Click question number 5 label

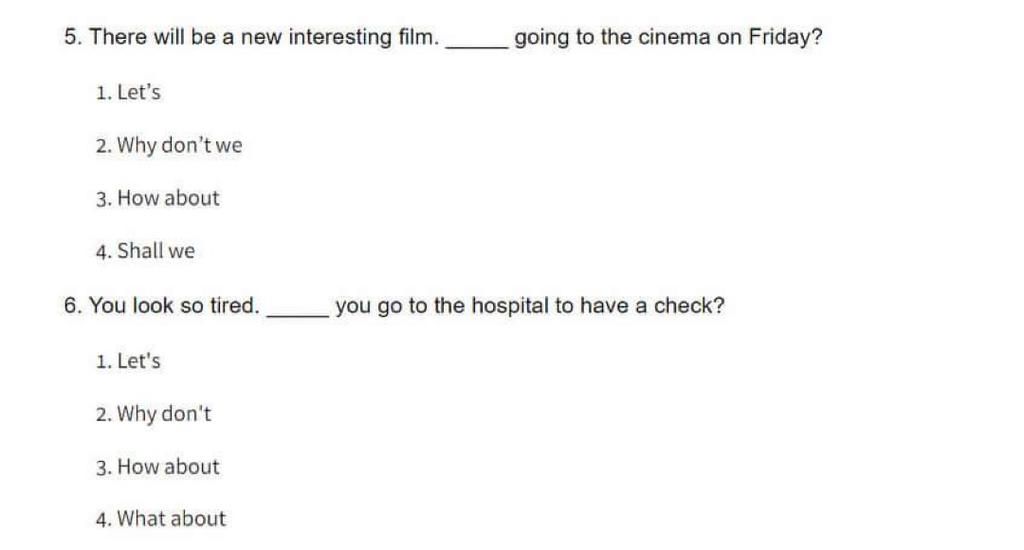click(73, 37)
